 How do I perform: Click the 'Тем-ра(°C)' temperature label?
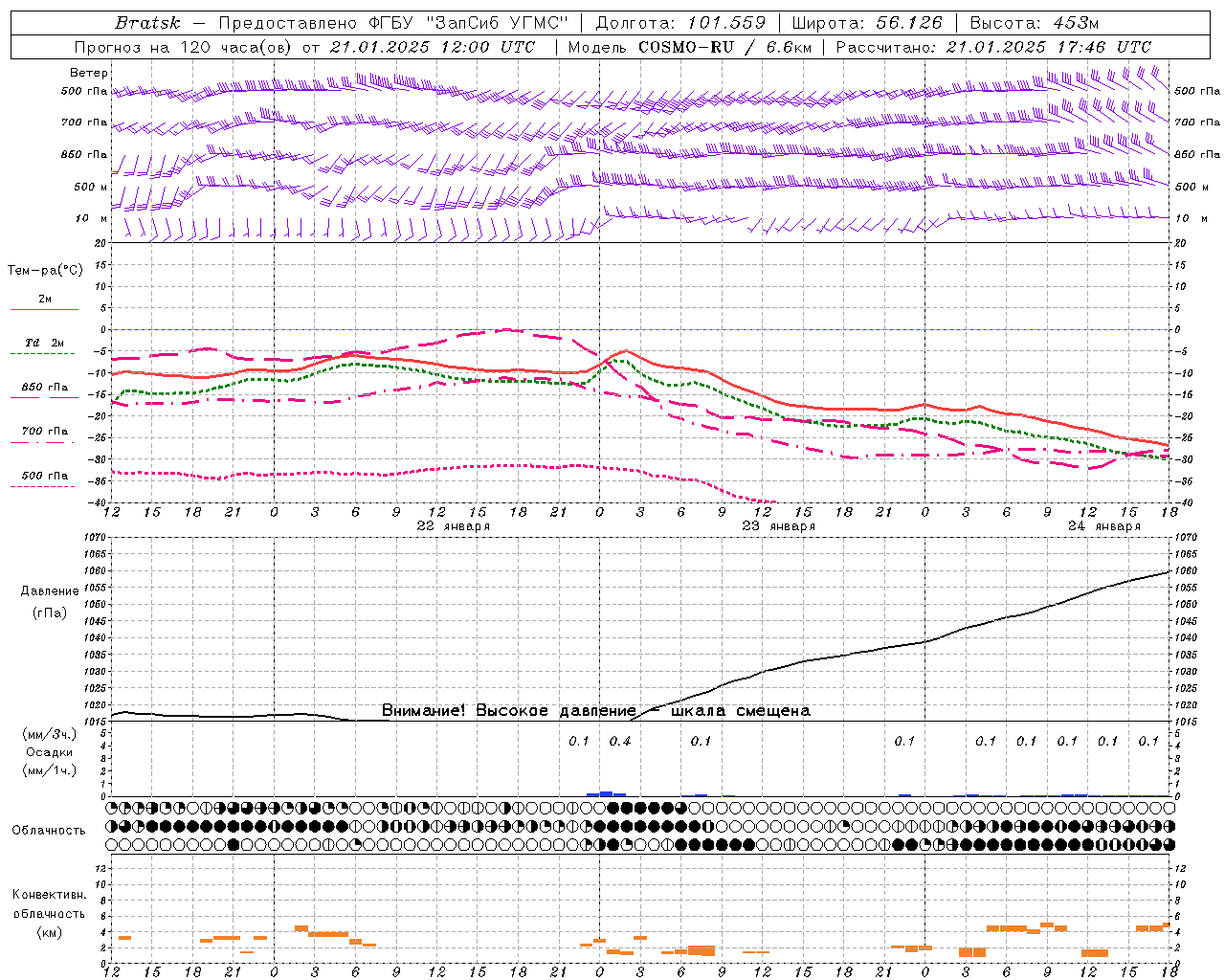(x=45, y=270)
